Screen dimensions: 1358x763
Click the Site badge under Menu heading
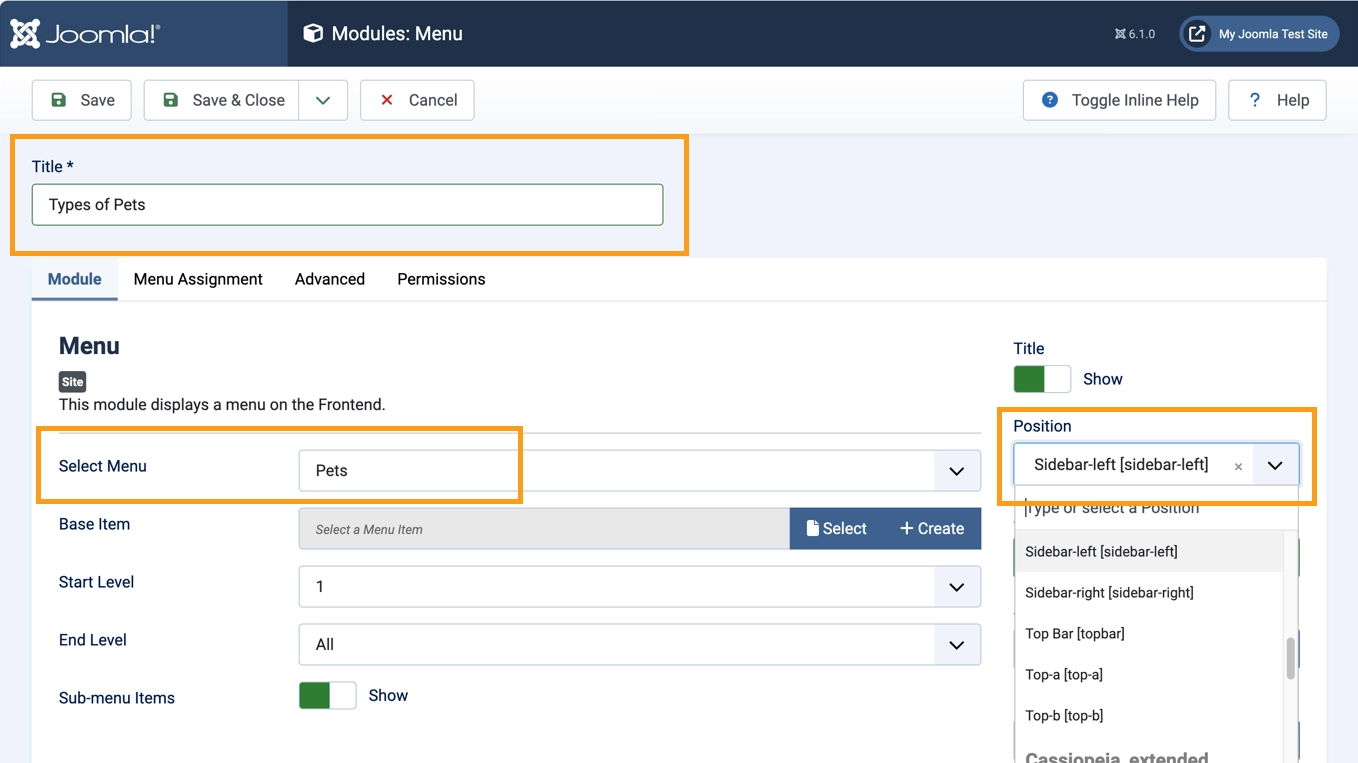point(72,382)
